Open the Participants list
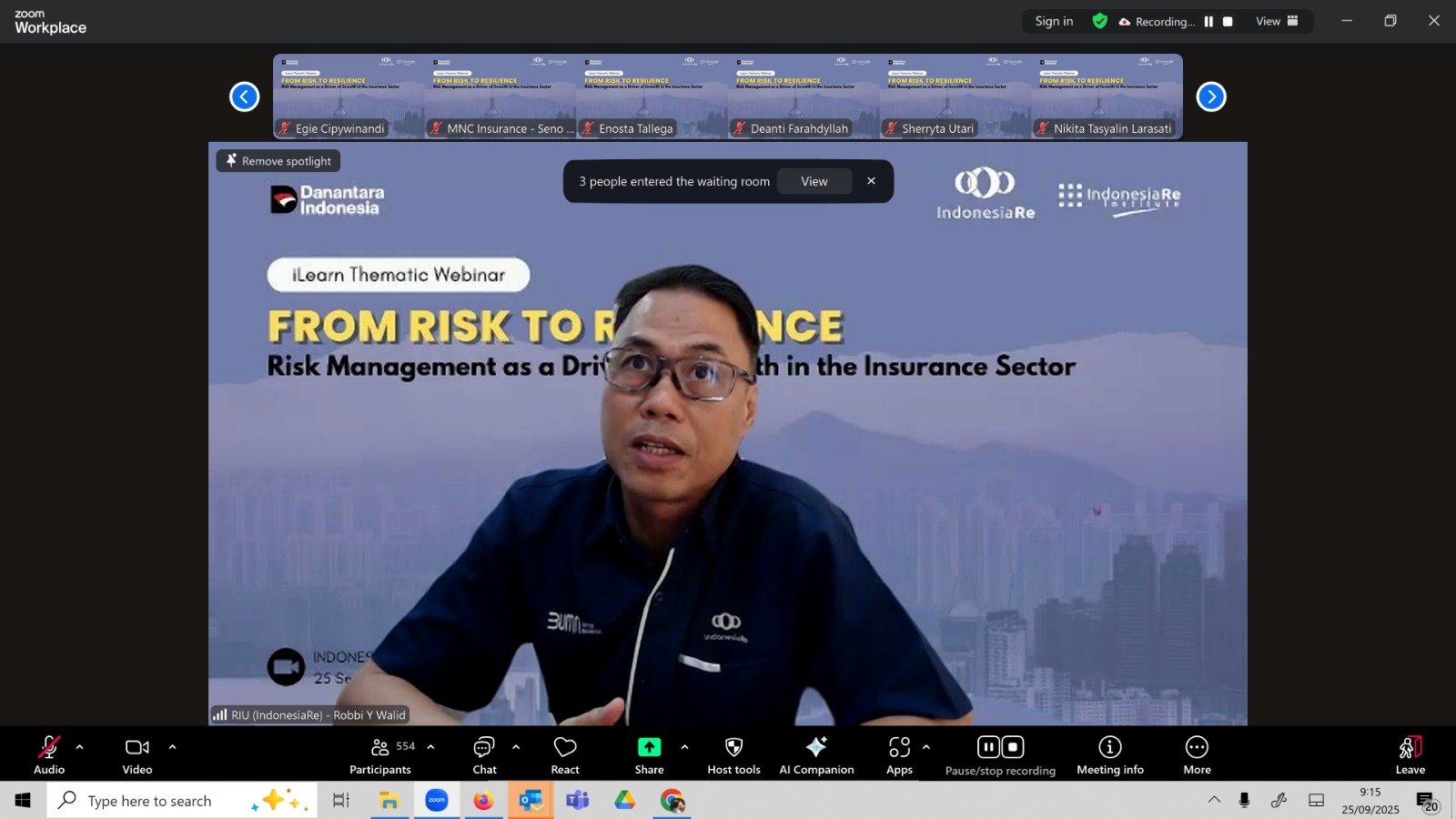This screenshot has width=1456, height=819. click(380, 754)
